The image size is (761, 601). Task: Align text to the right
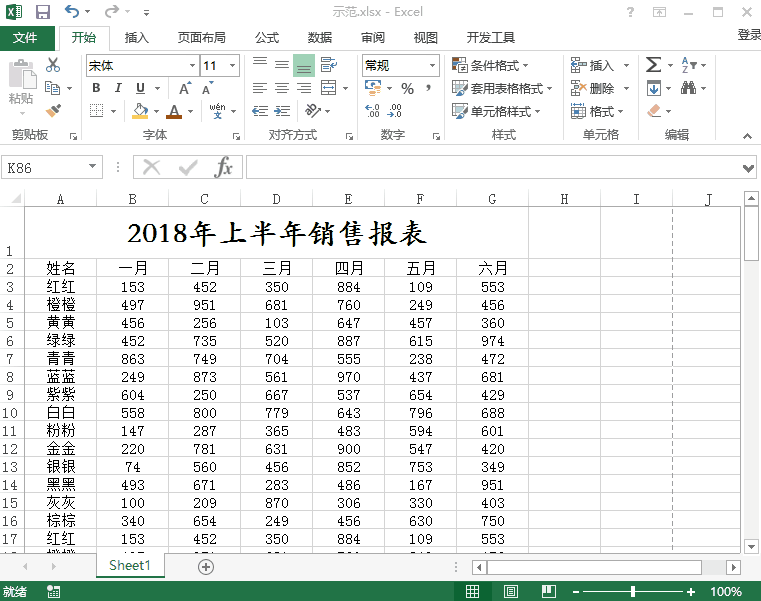click(304, 88)
